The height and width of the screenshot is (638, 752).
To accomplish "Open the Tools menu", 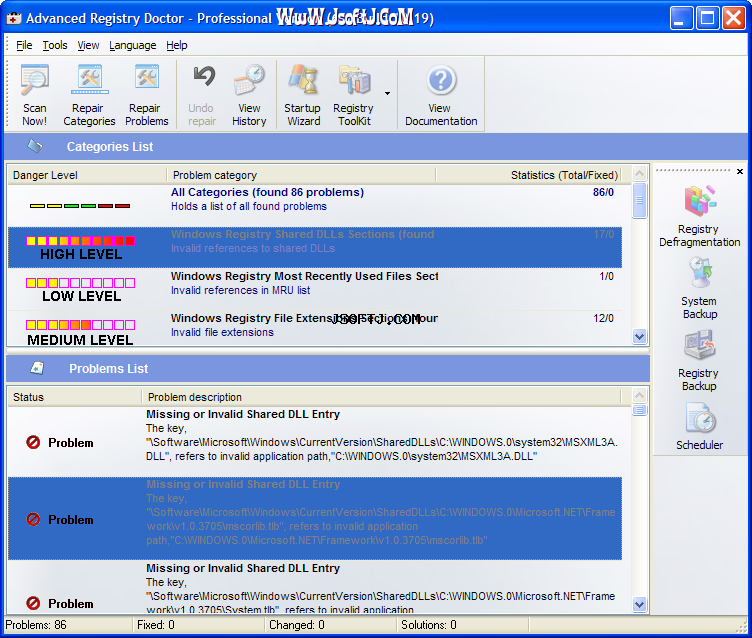I will 55,45.
